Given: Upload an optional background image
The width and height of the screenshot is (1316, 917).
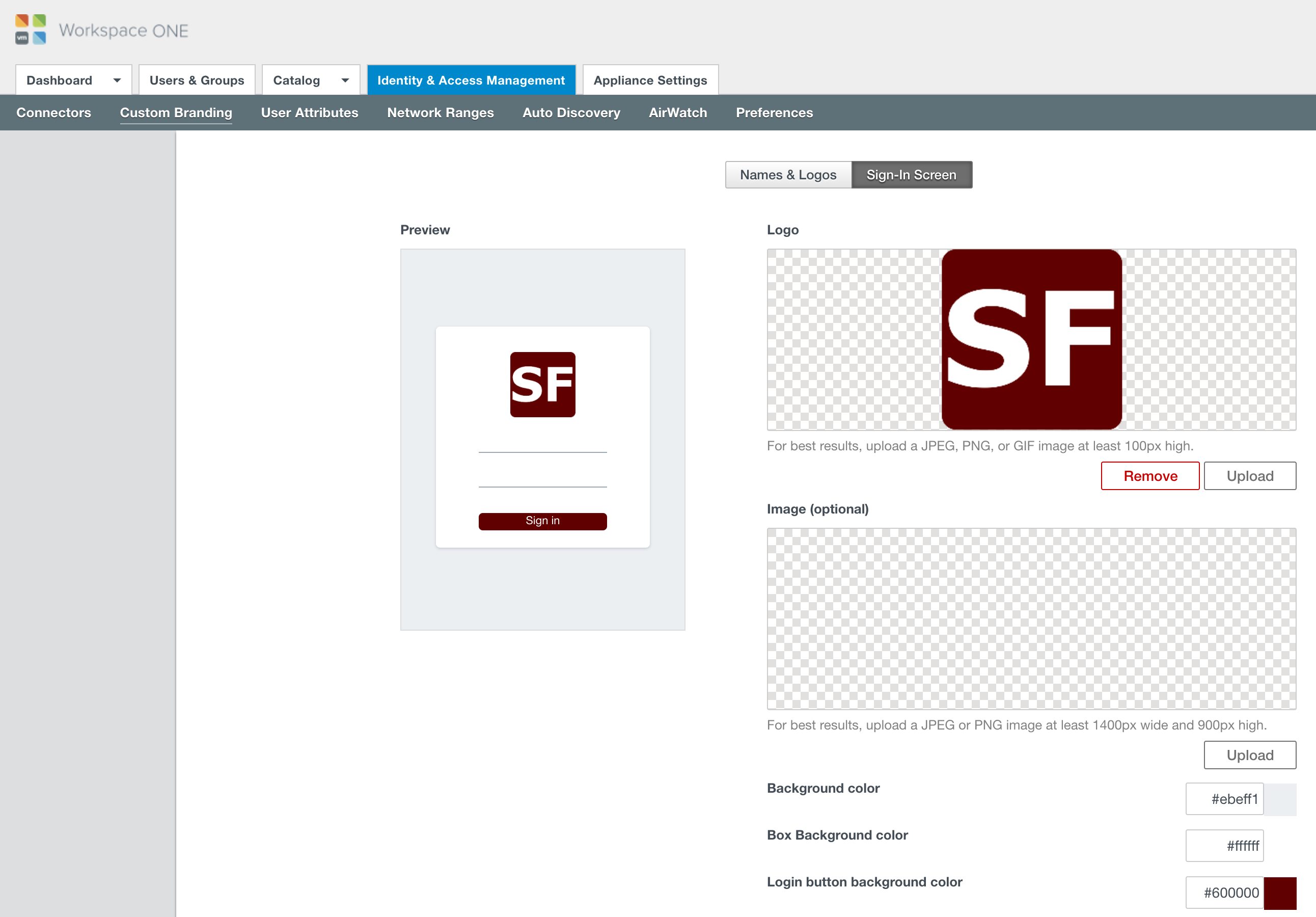Looking at the screenshot, I should coord(1249,756).
